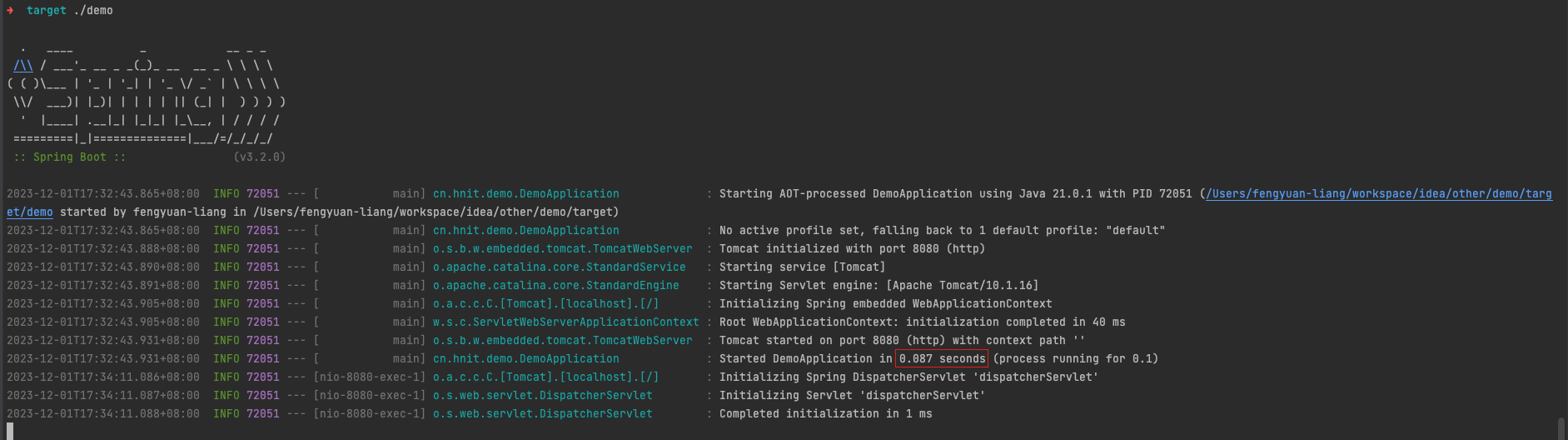1568x440 pixels.
Task: Click the "(v3.2.0)" version text
Action: point(259,157)
